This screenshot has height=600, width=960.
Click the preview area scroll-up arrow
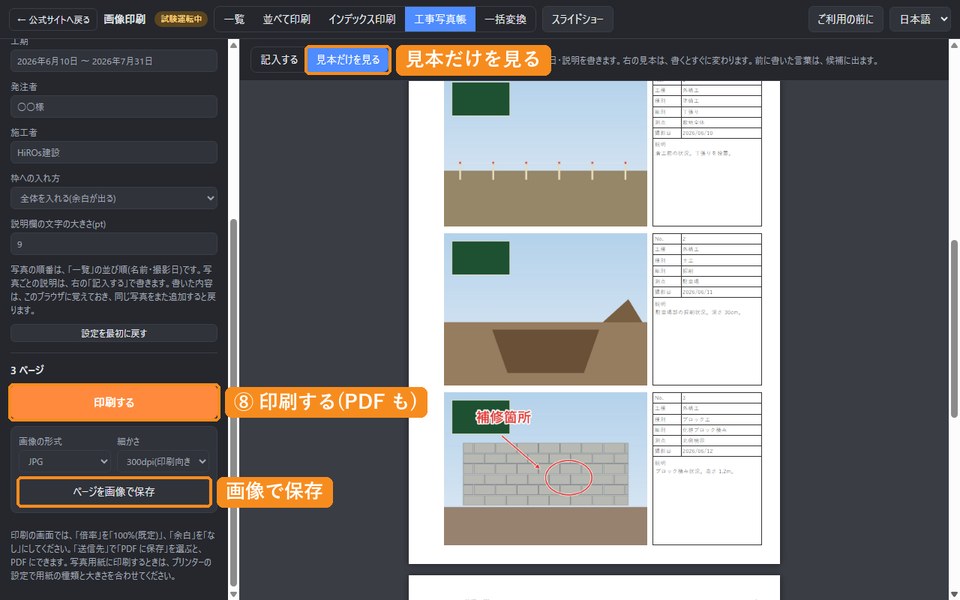click(x=954, y=45)
